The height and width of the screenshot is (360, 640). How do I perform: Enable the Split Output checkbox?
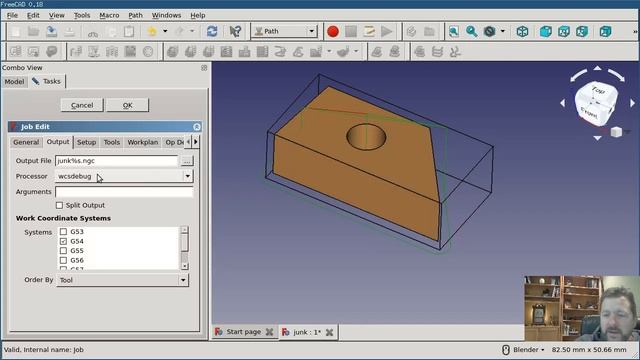pos(60,205)
